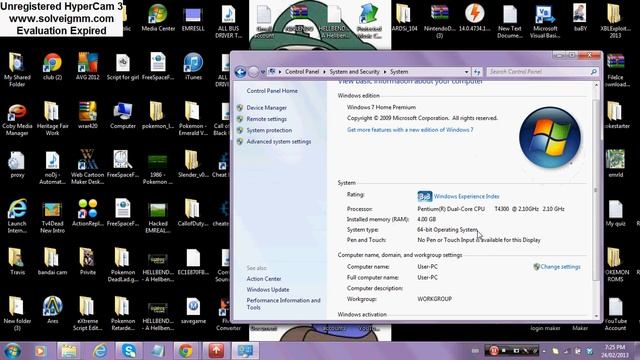The width and height of the screenshot is (640, 360).
Task: Open Advanced system settings
Action: (279, 142)
